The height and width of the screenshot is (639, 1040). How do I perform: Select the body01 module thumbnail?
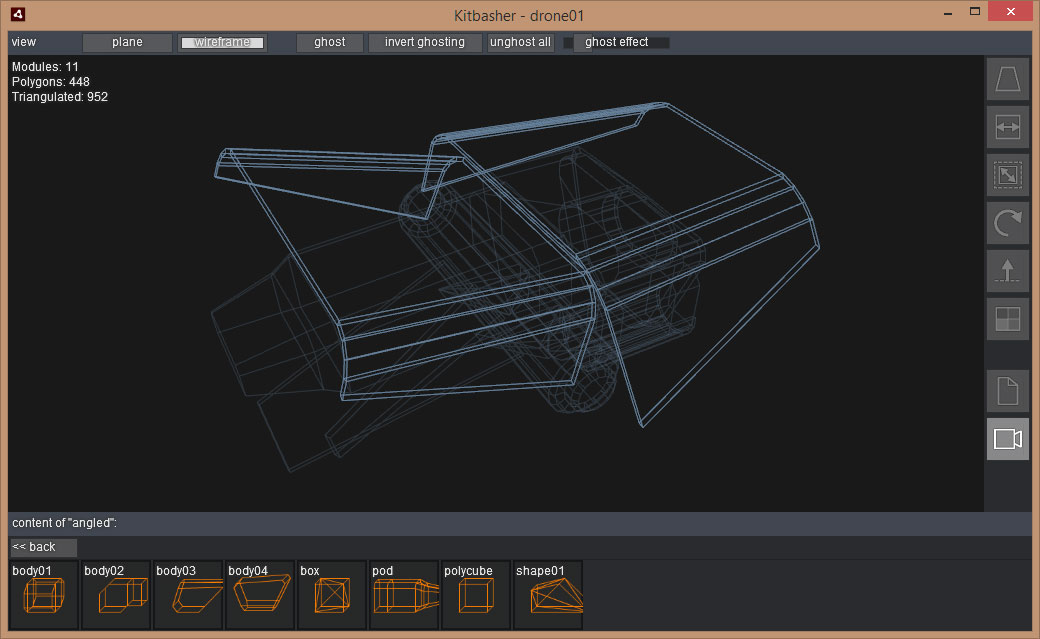(44, 595)
